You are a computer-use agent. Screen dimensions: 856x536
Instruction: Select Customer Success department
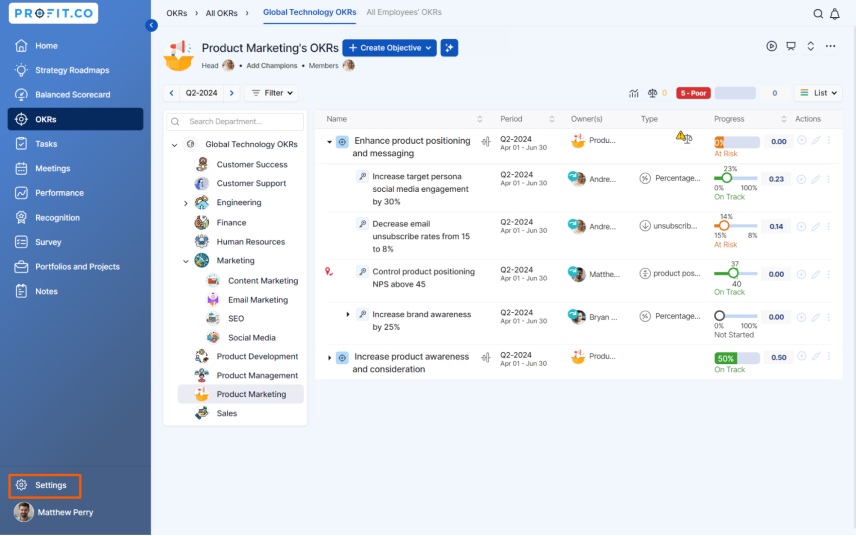[x=252, y=164]
